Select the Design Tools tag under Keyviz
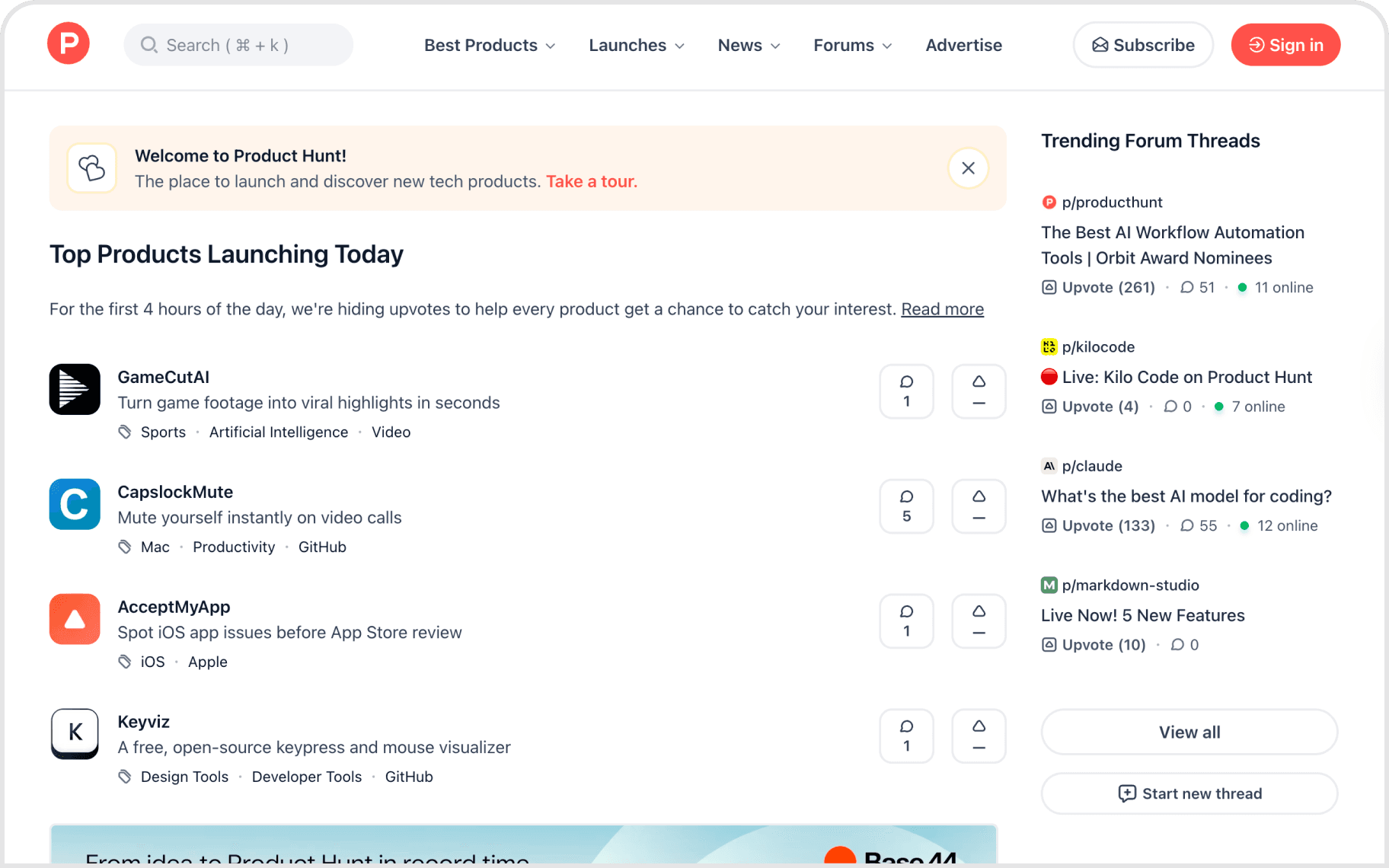The image size is (1389, 868). 184,777
